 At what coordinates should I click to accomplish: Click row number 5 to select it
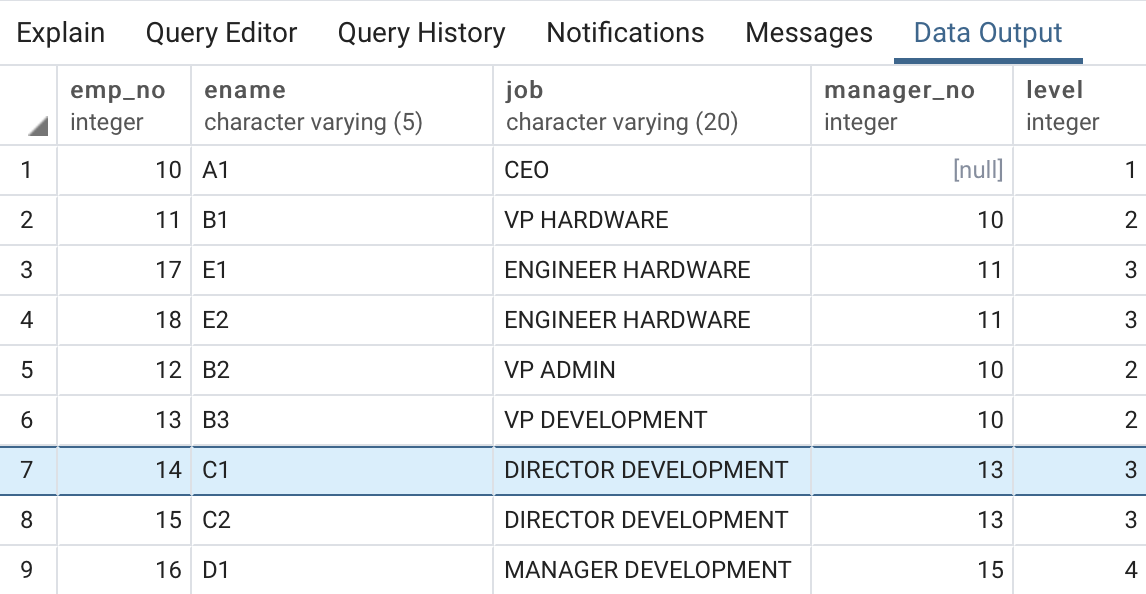[27, 370]
